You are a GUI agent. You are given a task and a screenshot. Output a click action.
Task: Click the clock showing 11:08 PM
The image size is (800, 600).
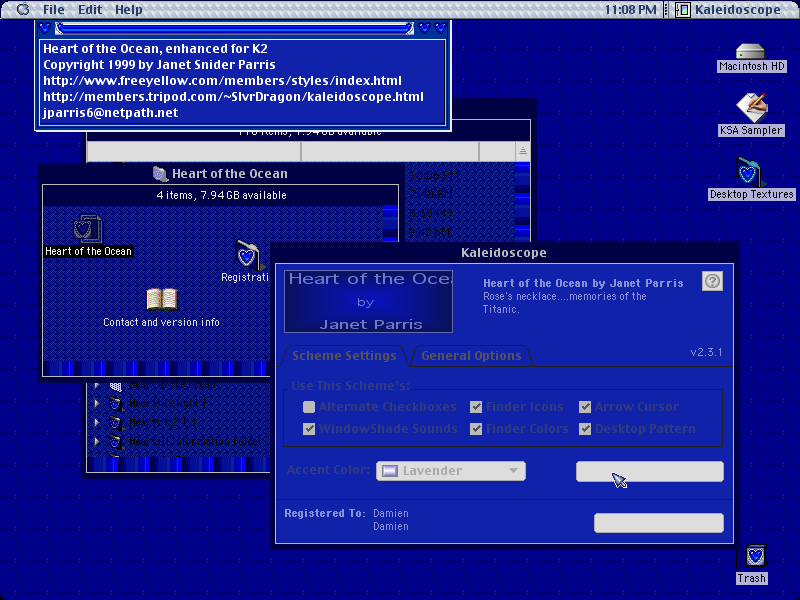631,10
